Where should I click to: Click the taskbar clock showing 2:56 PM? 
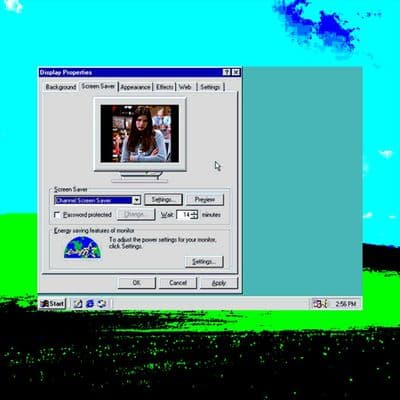pyautogui.click(x=346, y=304)
